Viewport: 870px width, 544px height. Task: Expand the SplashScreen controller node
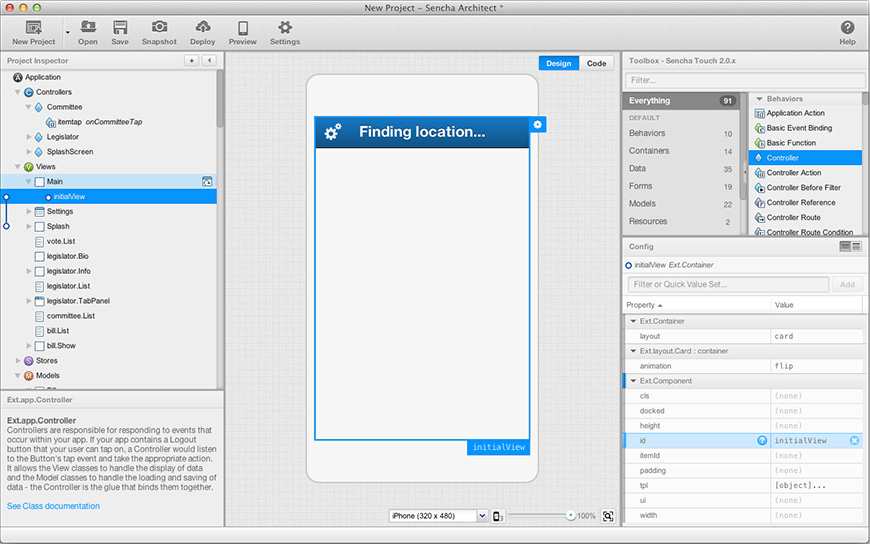(28, 152)
